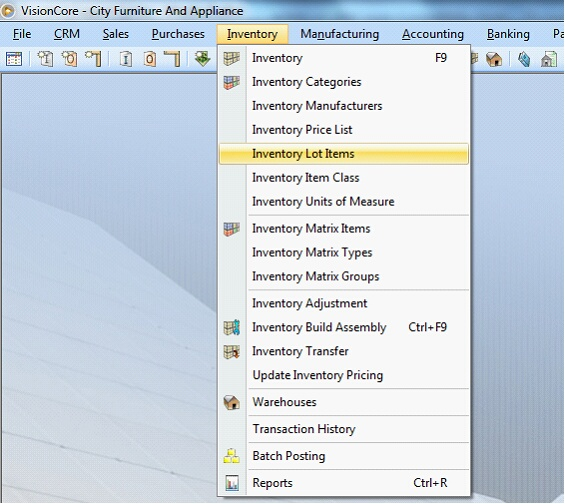Viewport: 565px width, 504px height.
Task: Open the CRM menu
Action: pyautogui.click(x=67, y=34)
